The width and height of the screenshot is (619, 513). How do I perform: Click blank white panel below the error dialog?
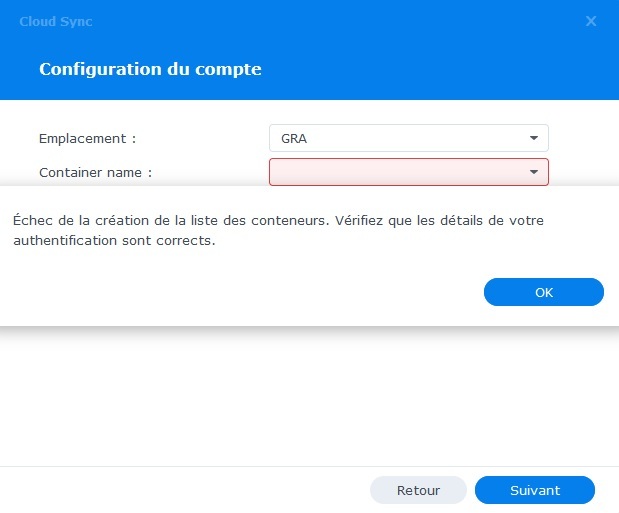pyautogui.click(x=300, y=400)
